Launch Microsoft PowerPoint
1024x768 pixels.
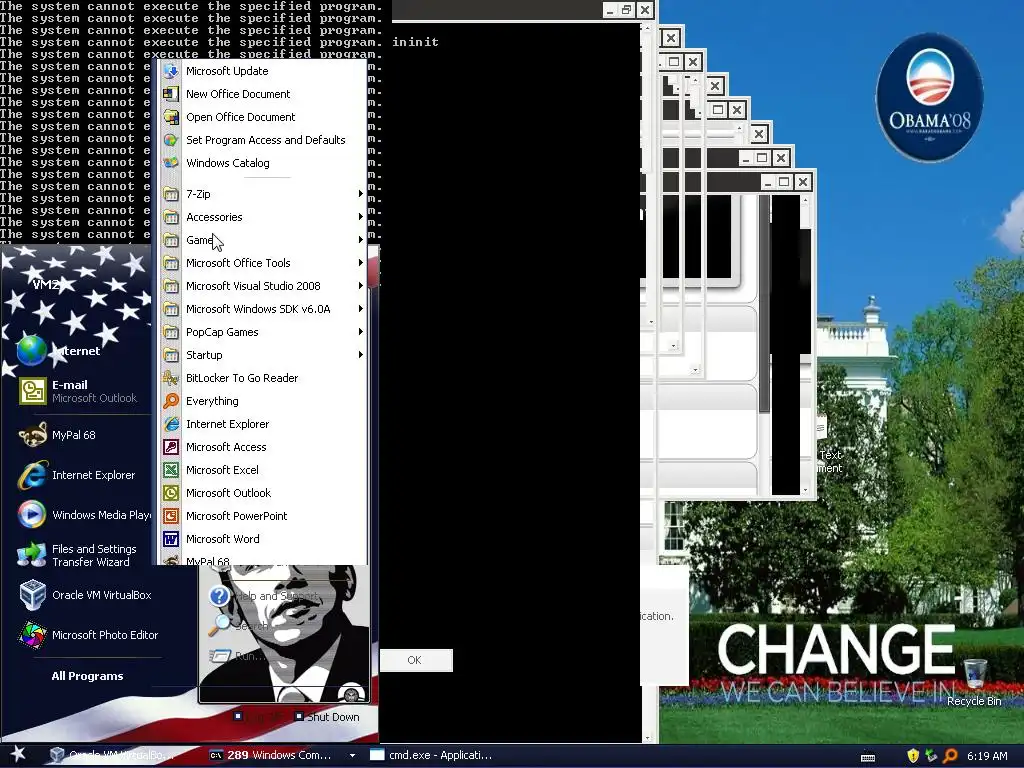236,516
